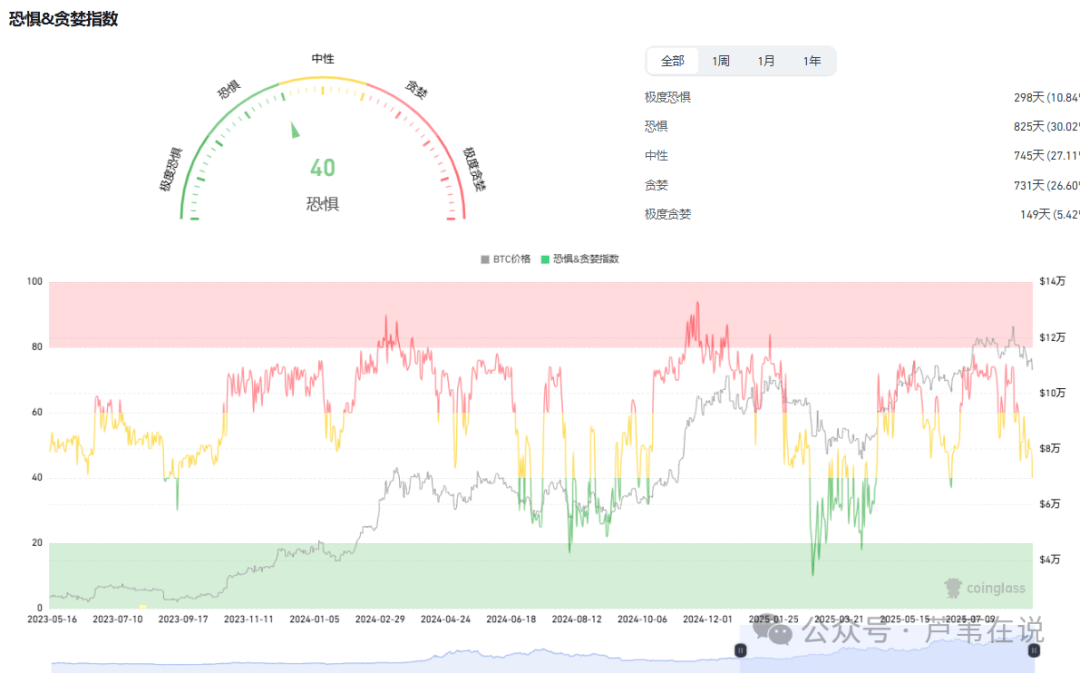Choose the 1年 time range tab
The image size is (1080, 673).
click(x=812, y=61)
